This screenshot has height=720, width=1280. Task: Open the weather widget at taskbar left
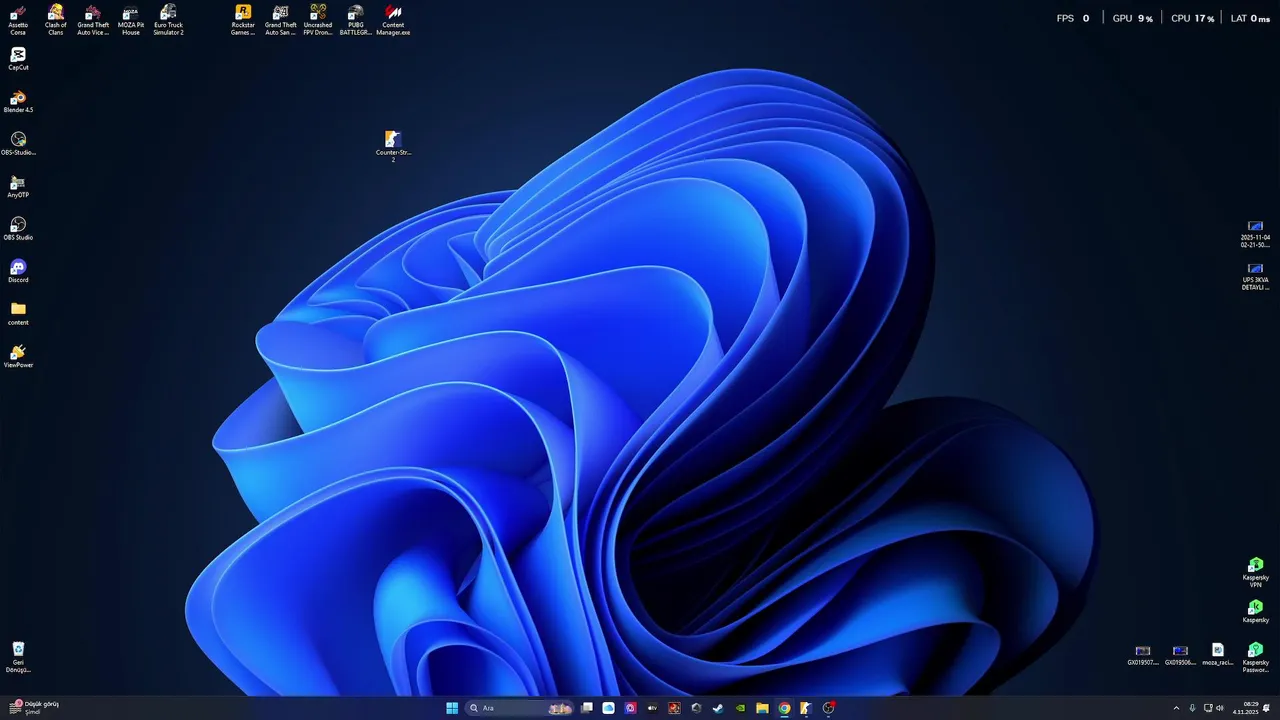coord(35,708)
